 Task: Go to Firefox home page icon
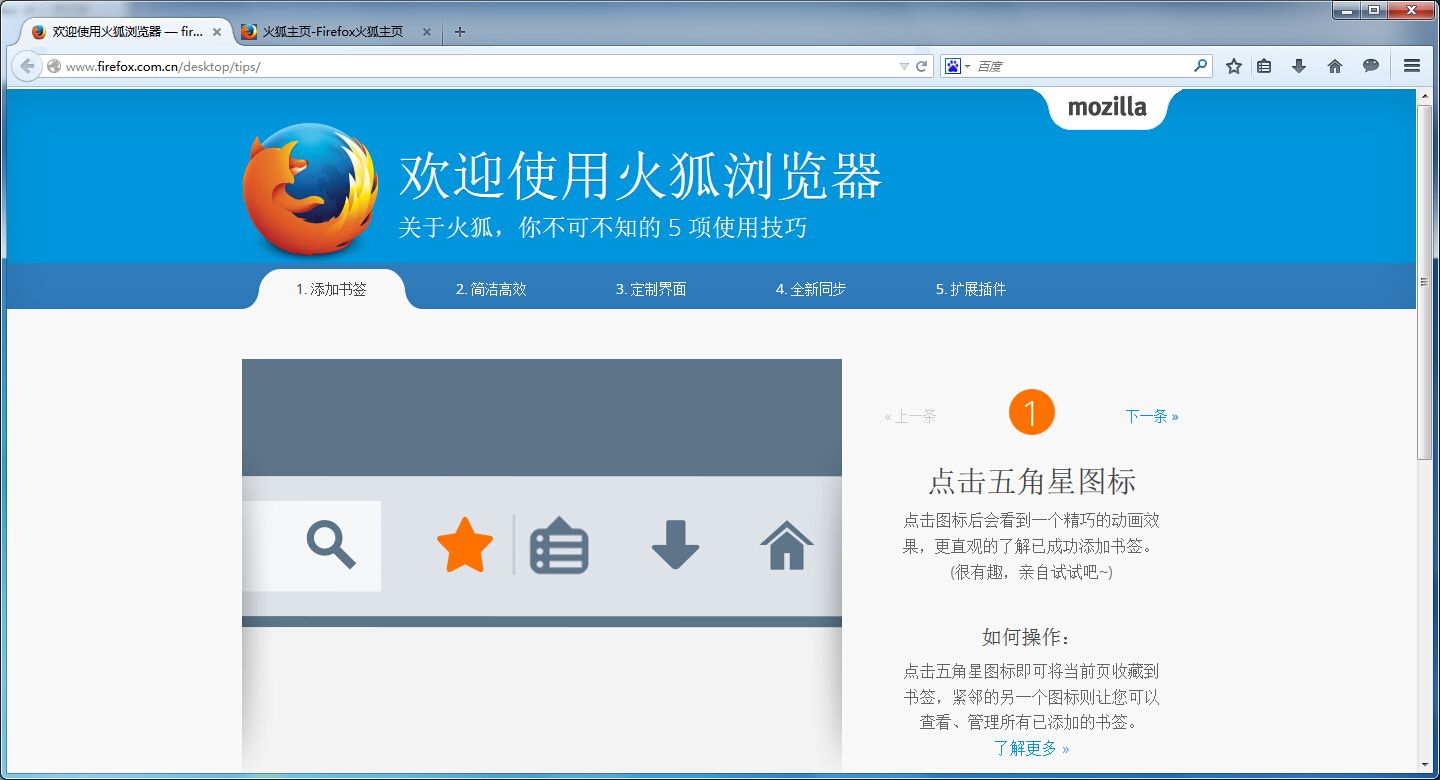pyautogui.click(x=1335, y=66)
